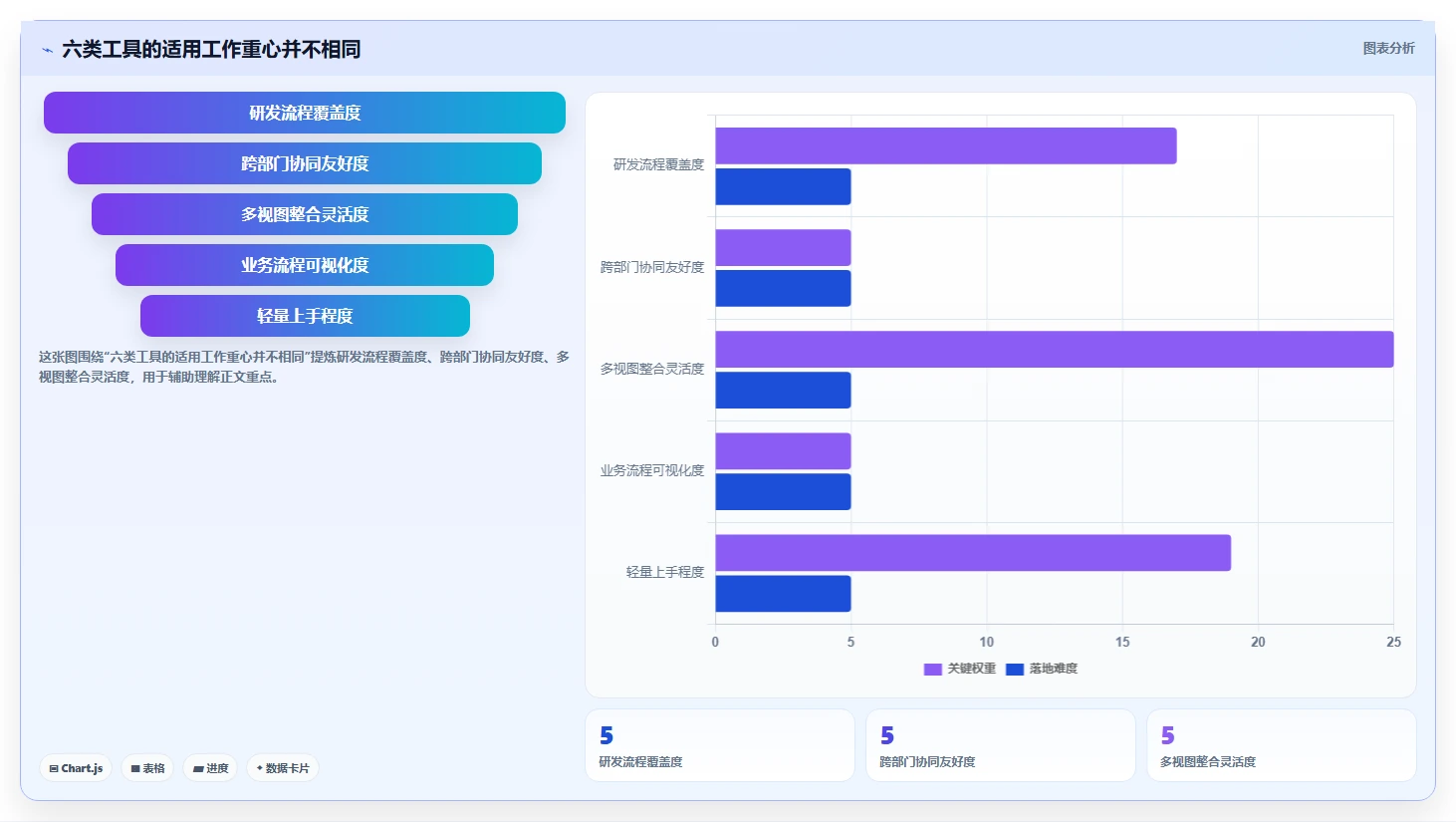Click the small icon before the page title
Viewport: 1456px width, 822px height.
click(47, 50)
